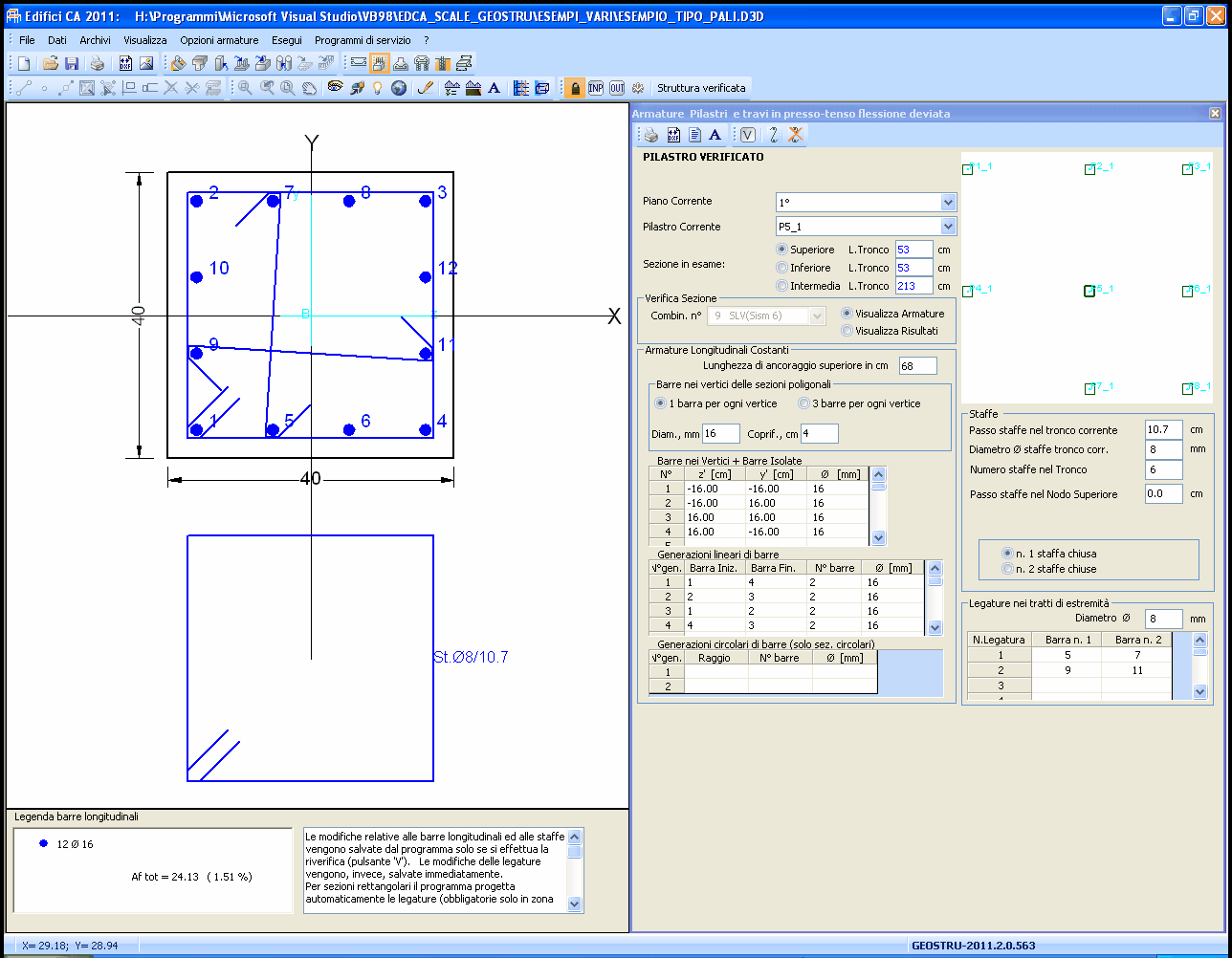1232x958 pixels.
Task: Click the pencil drawing icon
Action: click(427, 88)
